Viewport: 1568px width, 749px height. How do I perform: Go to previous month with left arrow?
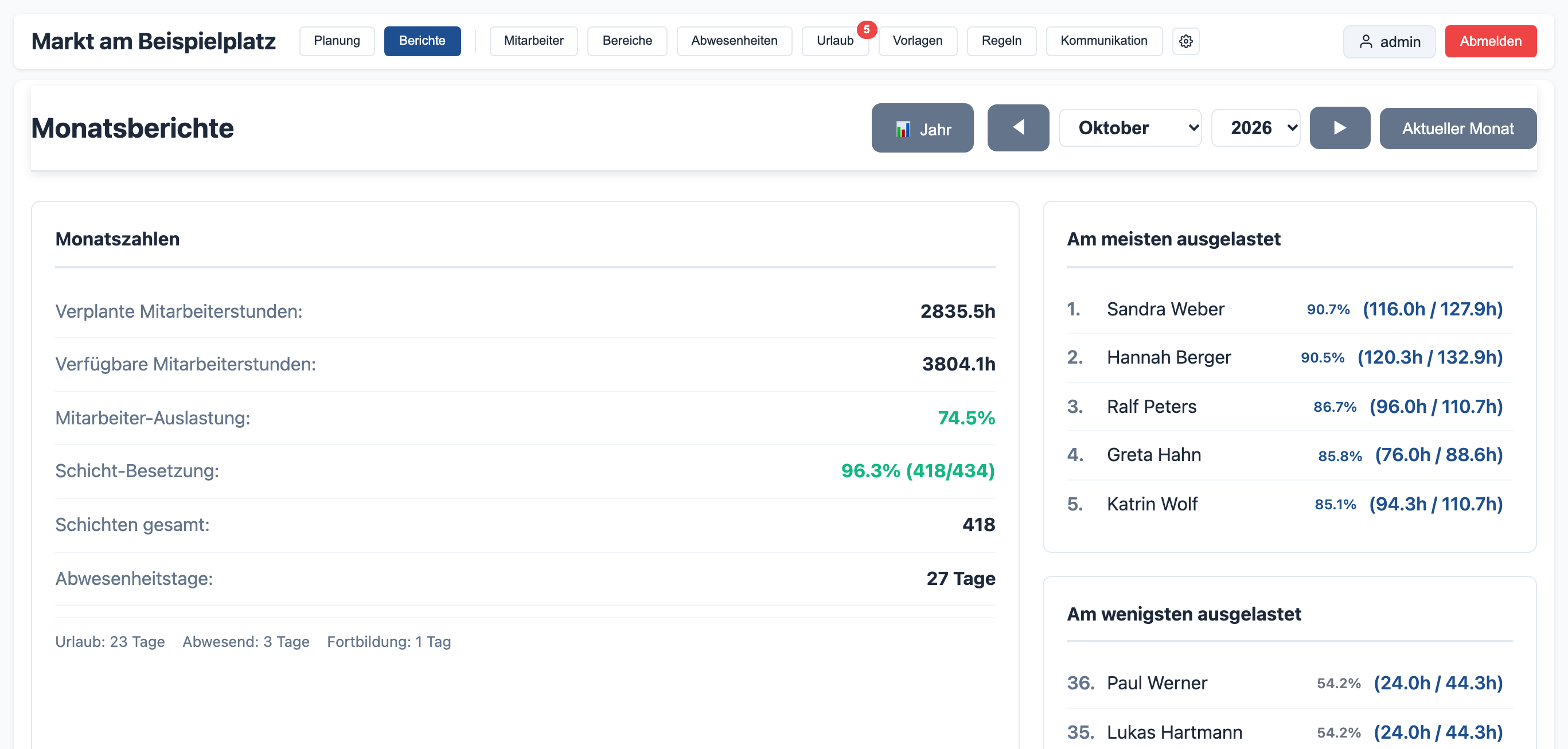(x=1018, y=128)
